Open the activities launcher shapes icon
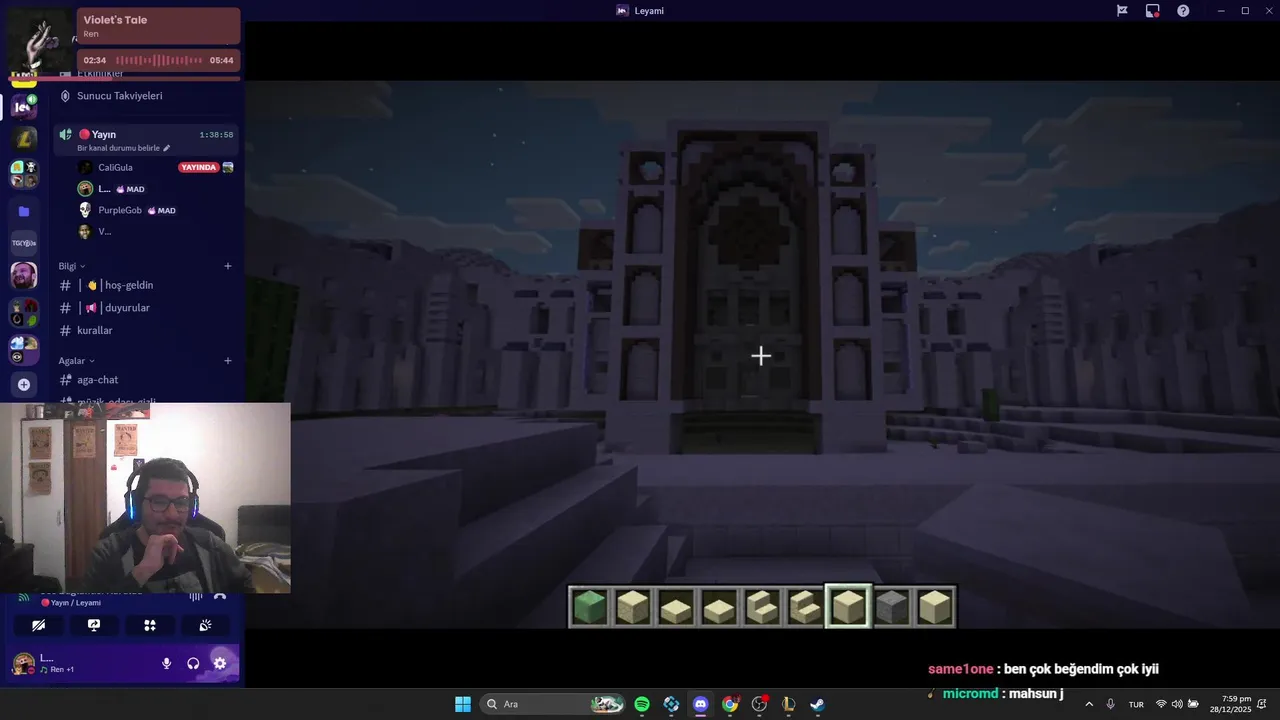 click(x=150, y=625)
